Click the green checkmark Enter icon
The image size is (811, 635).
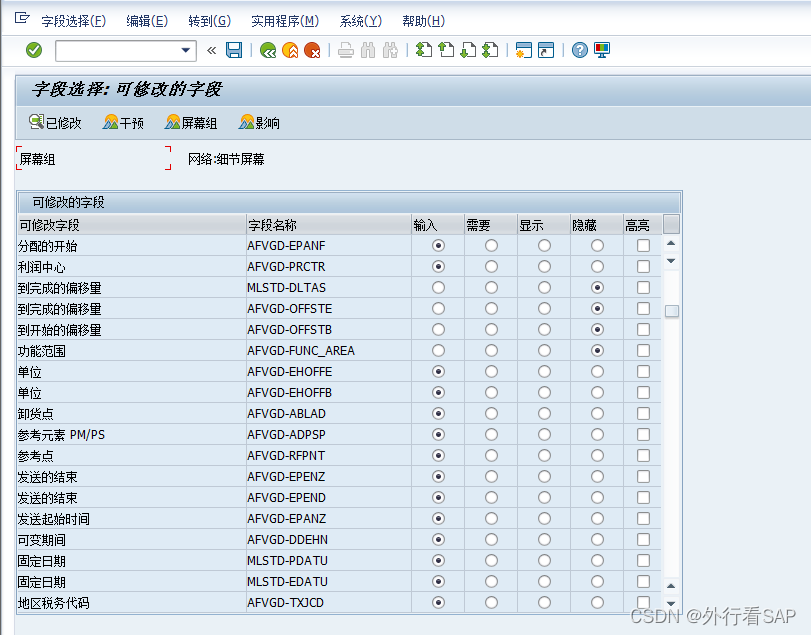(34, 50)
